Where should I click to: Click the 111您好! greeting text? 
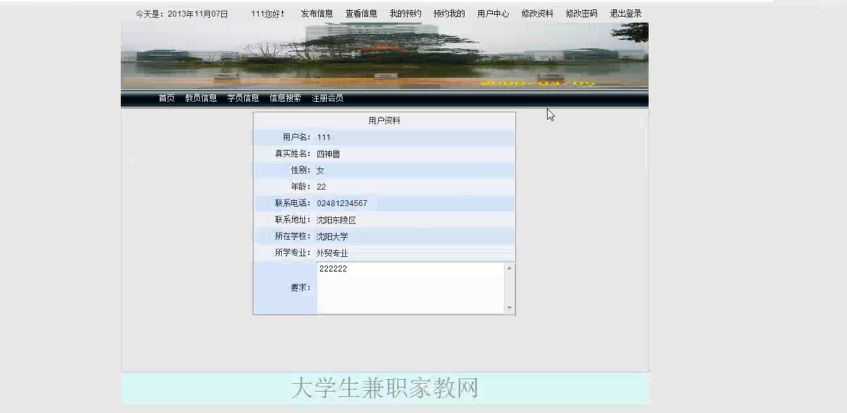[x=267, y=14]
